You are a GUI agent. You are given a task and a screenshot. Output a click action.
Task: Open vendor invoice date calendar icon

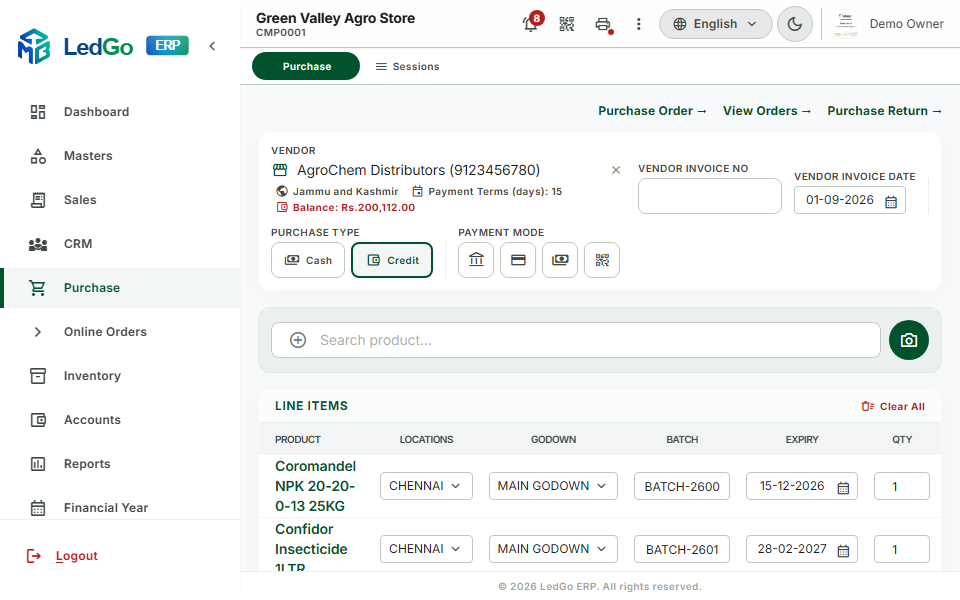pyautogui.click(x=891, y=201)
